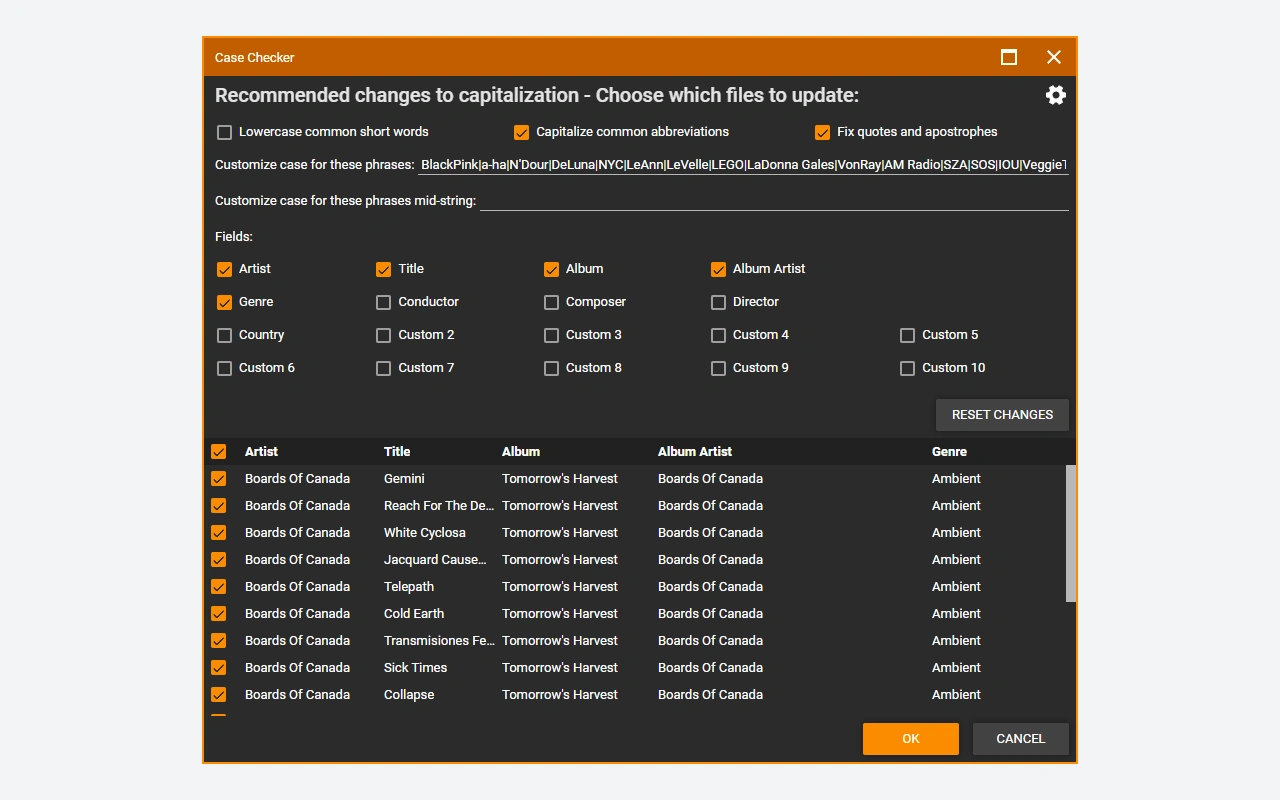This screenshot has width=1280, height=800.
Task: Confirm with the OK button
Action: pyautogui.click(x=911, y=739)
